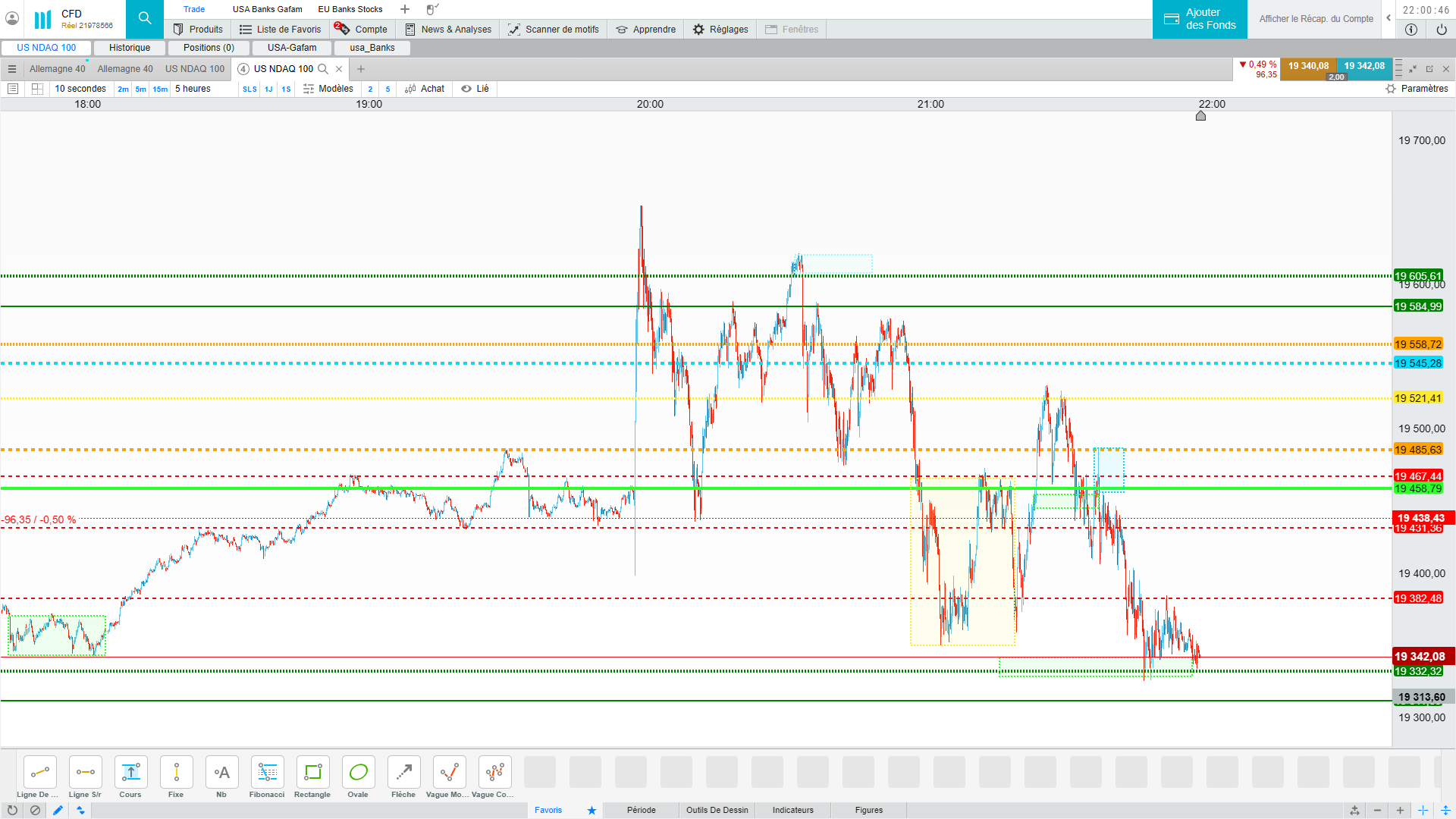Image resolution: width=1456 pixels, height=819 pixels.
Task: Select the Flèche arrow tool
Action: pyautogui.click(x=403, y=773)
